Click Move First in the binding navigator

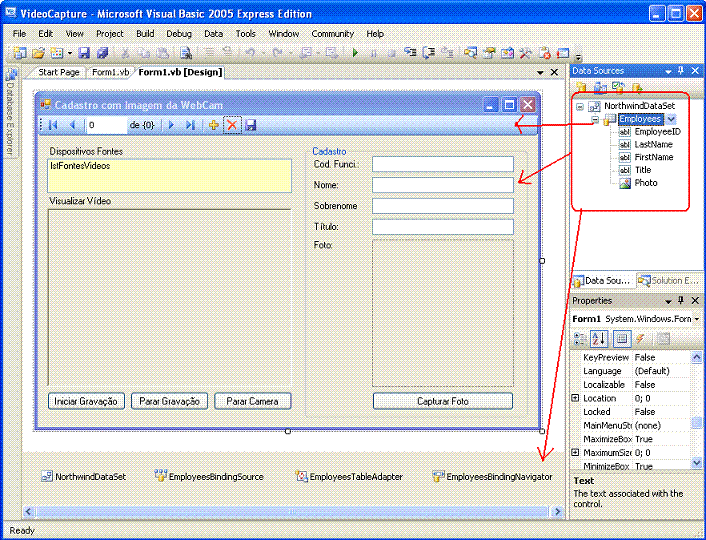tap(53, 125)
